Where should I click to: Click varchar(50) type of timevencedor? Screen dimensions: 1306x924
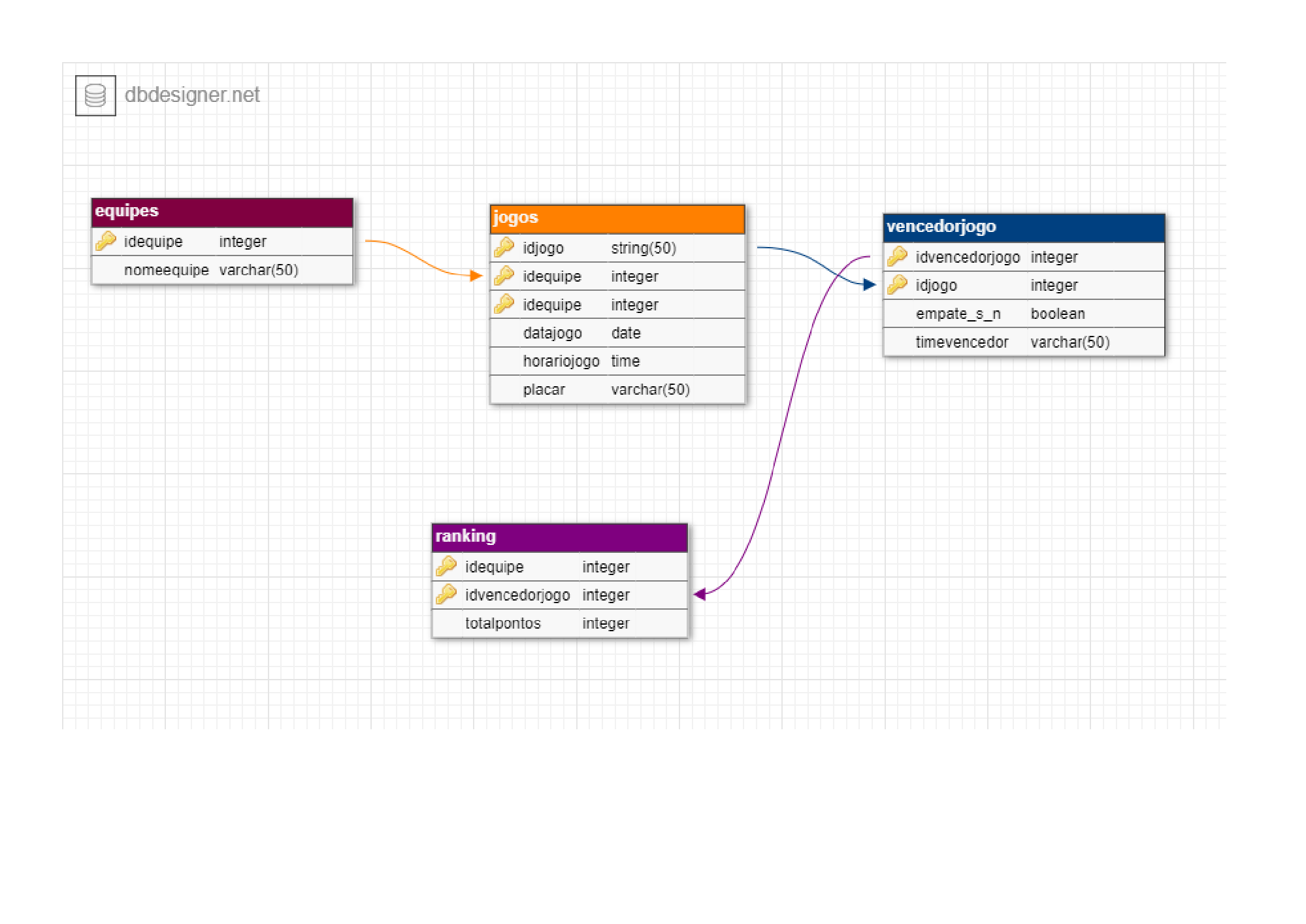1070,342
